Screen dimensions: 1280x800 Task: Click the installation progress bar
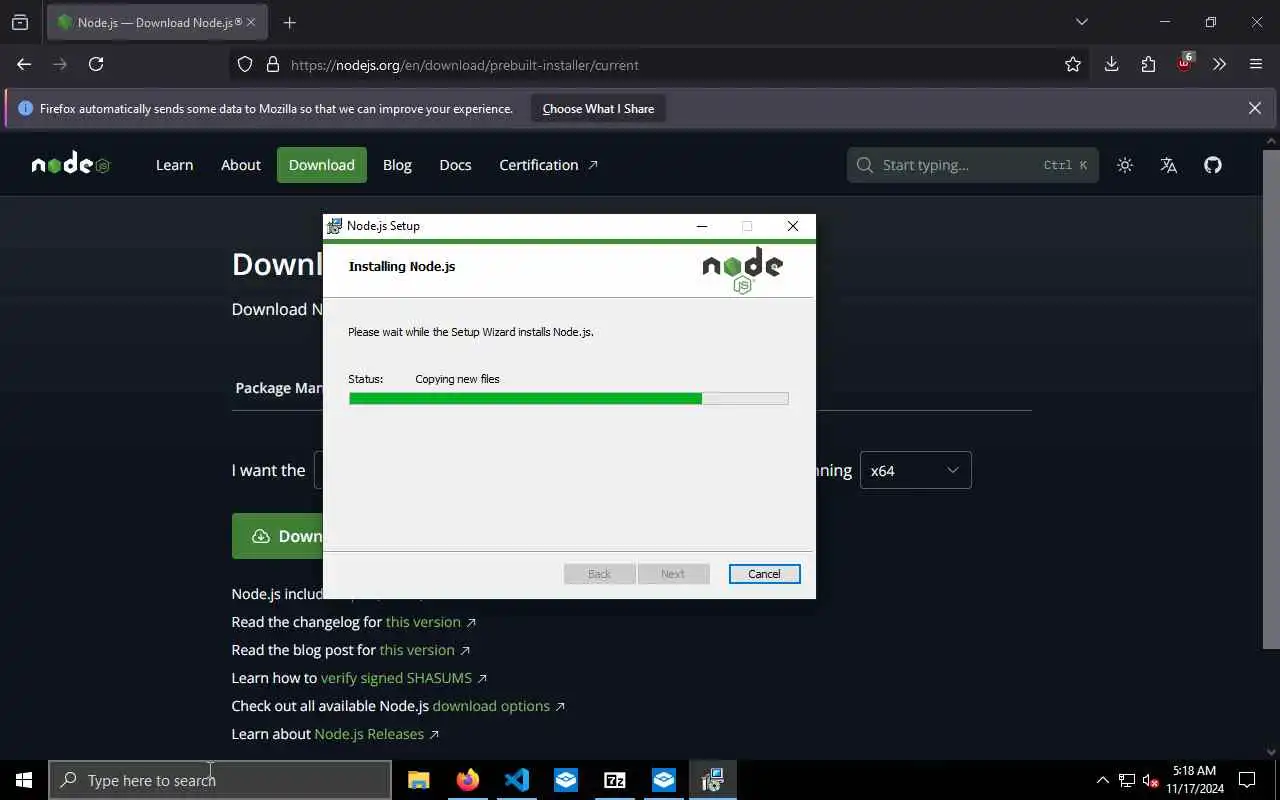pyautogui.click(x=568, y=398)
